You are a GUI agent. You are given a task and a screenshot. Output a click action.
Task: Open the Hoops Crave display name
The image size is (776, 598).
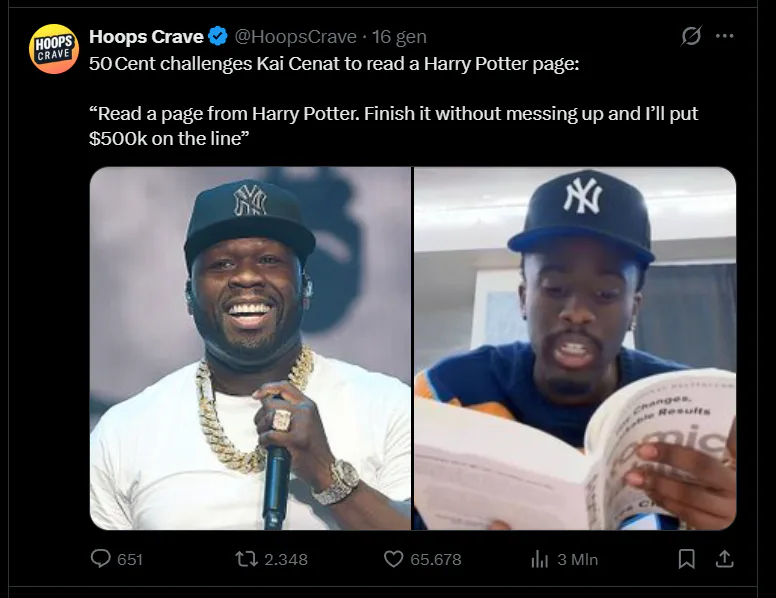(x=146, y=37)
